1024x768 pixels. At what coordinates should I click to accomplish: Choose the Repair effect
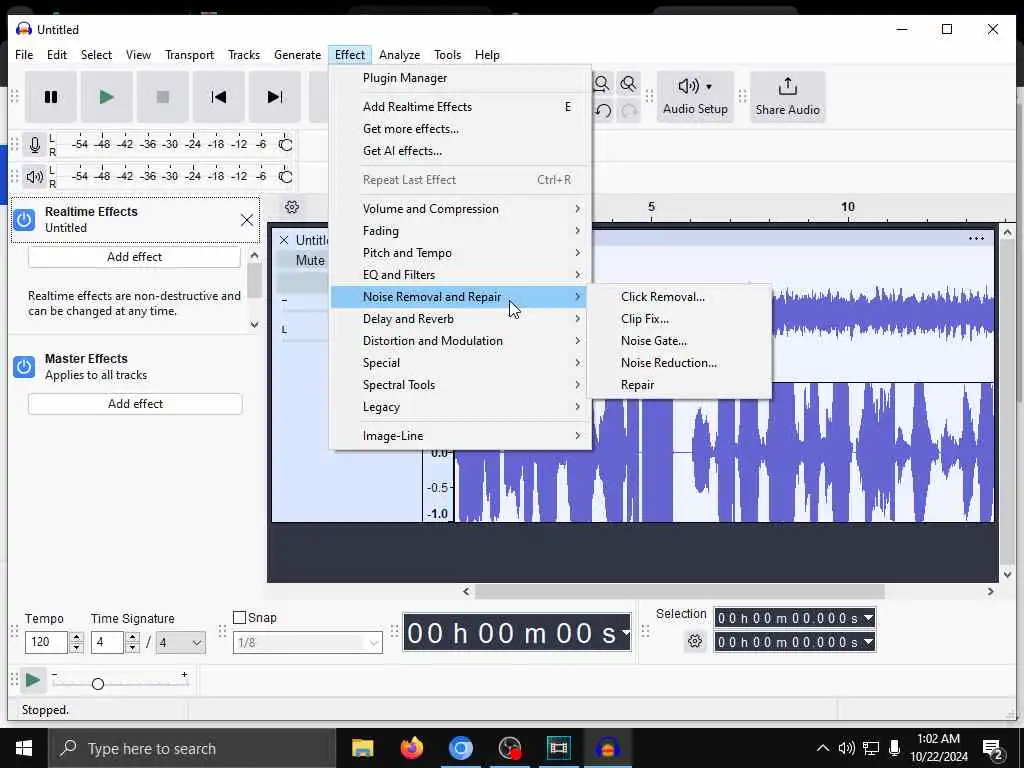click(680, 385)
